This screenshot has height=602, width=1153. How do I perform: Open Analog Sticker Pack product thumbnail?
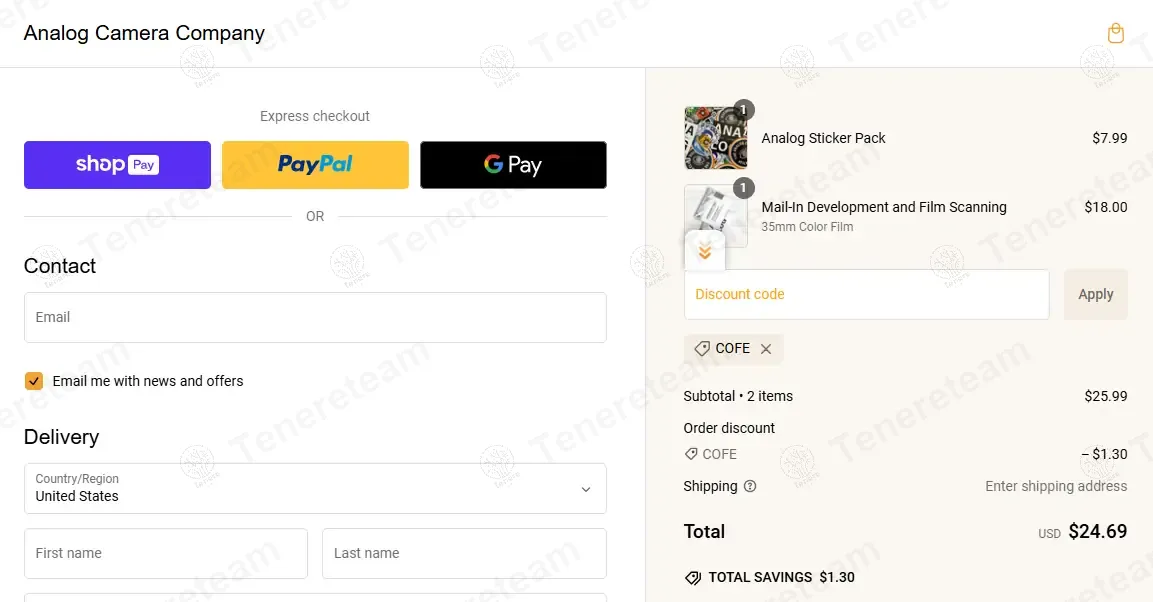click(x=715, y=138)
